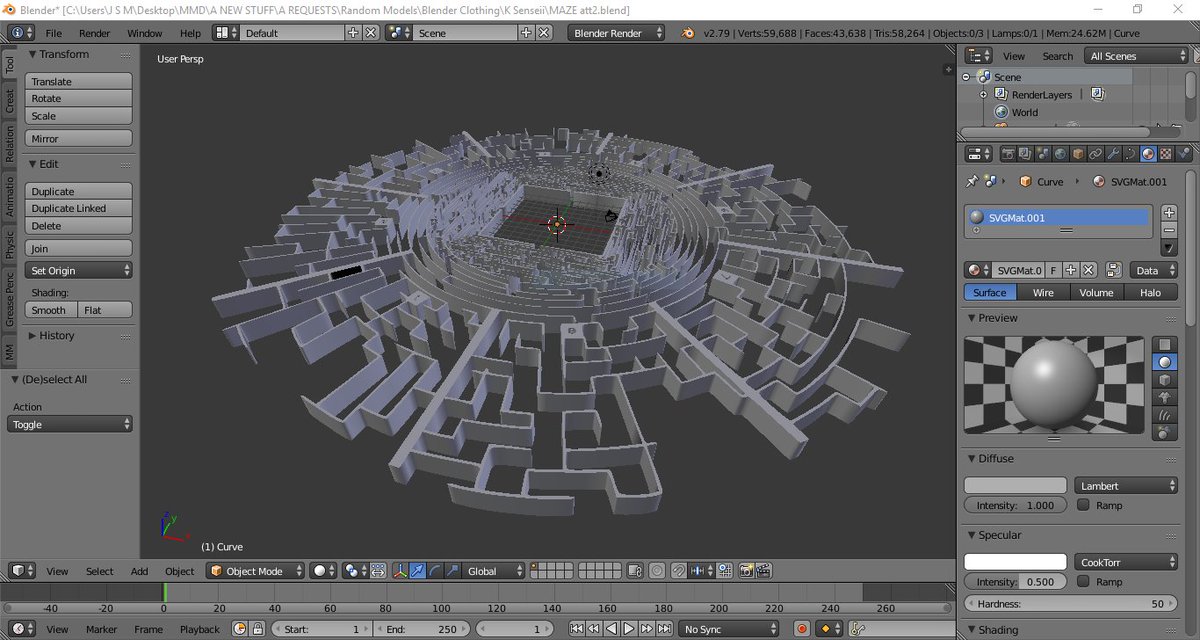Open the Add menu in 3D view
The width and height of the screenshot is (1200, 640).
pyautogui.click(x=139, y=571)
